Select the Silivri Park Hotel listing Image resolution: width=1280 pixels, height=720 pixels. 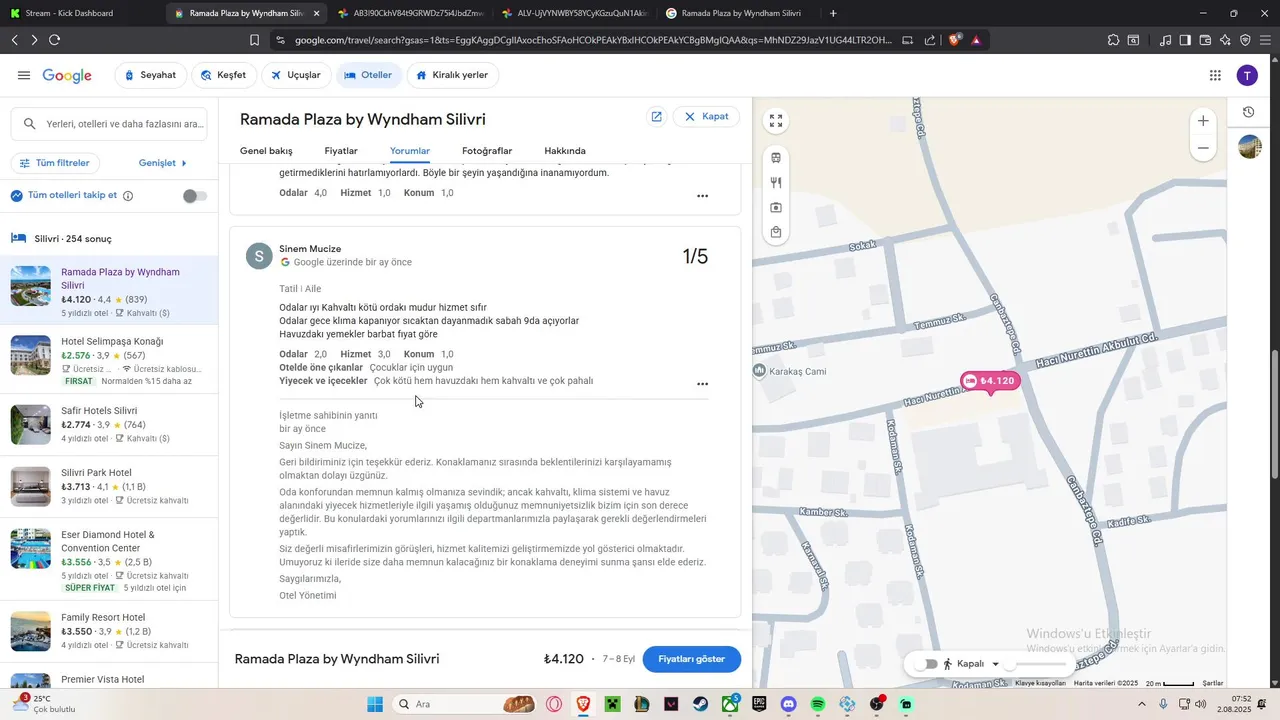click(109, 486)
